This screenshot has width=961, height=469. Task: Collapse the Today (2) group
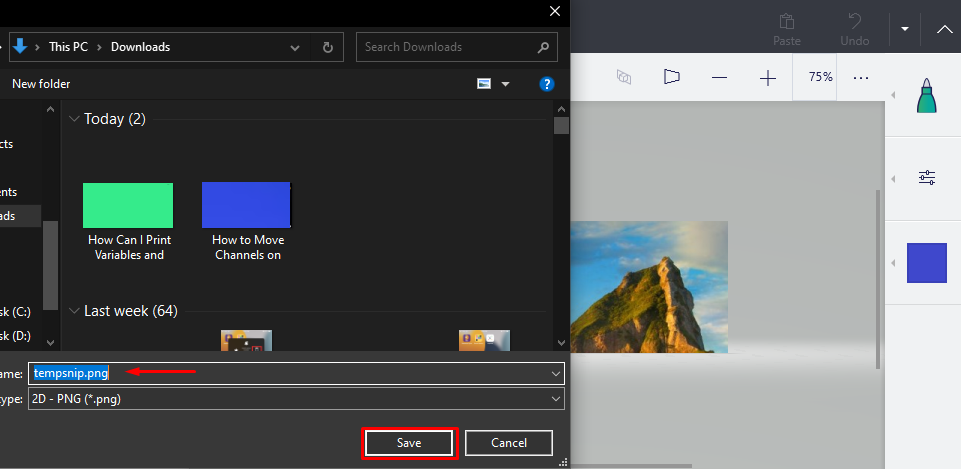click(74, 119)
